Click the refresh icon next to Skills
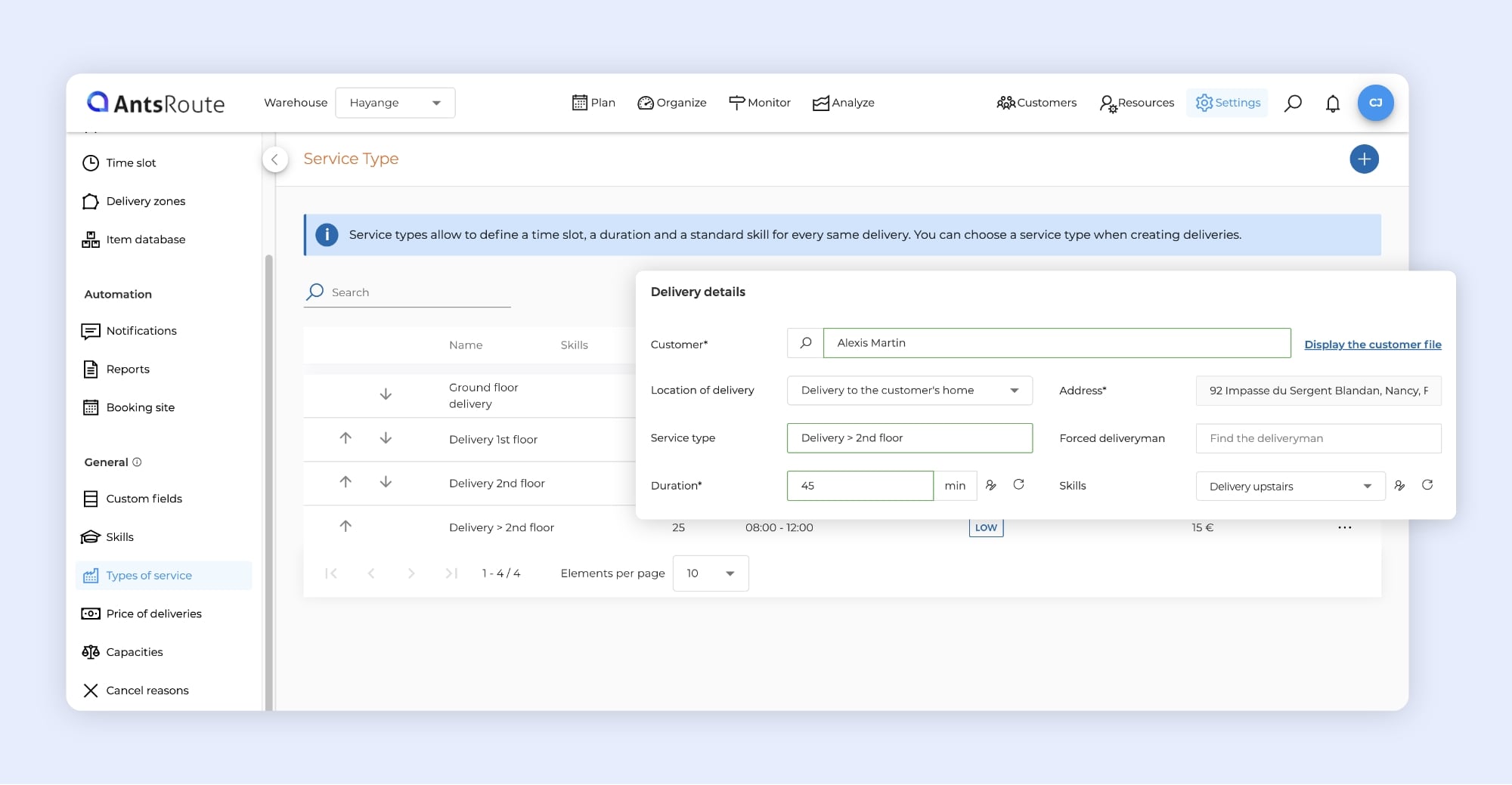This screenshot has height=785, width=1512. pyautogui.click(x=1427, y=485)
